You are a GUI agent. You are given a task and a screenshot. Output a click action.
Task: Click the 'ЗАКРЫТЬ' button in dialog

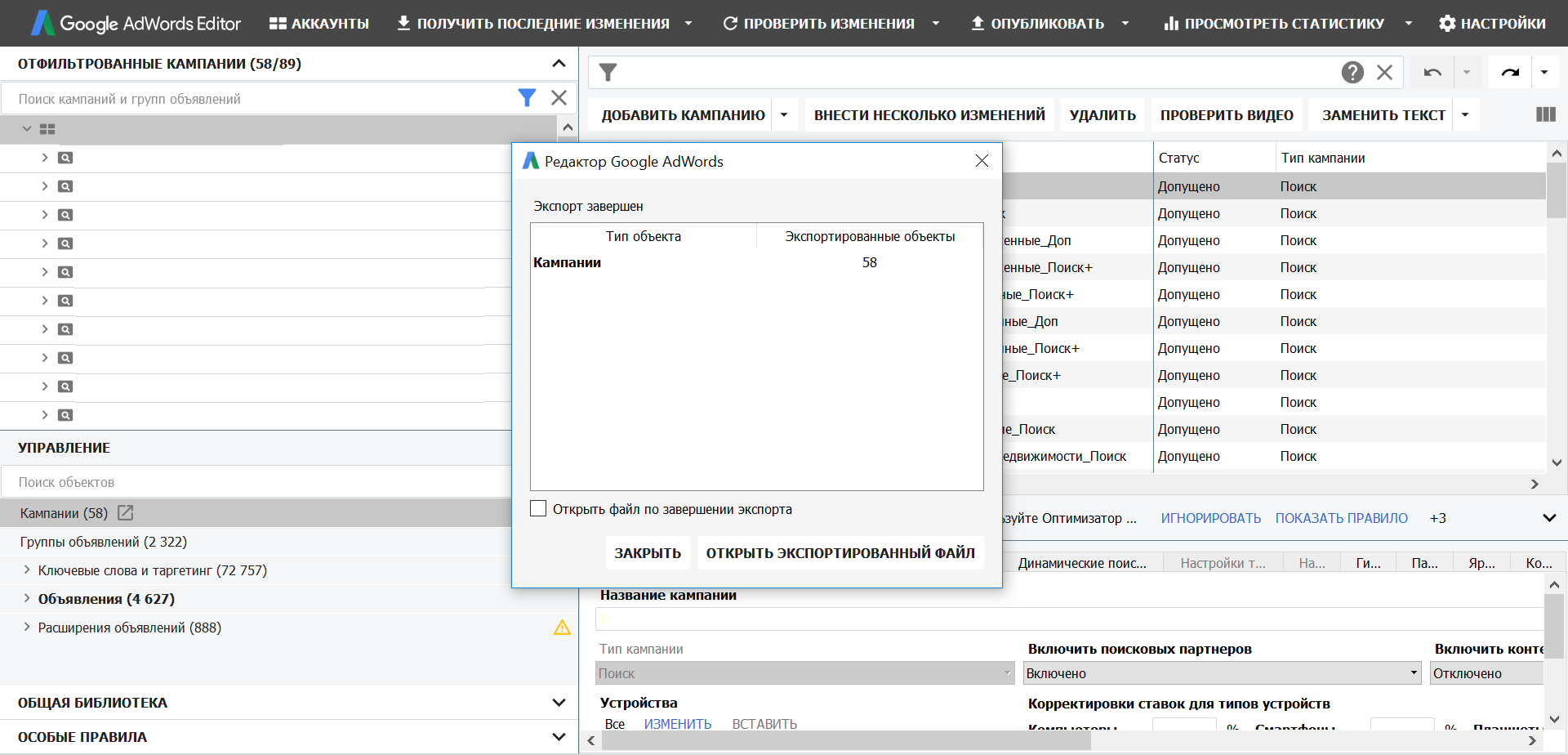648,553
